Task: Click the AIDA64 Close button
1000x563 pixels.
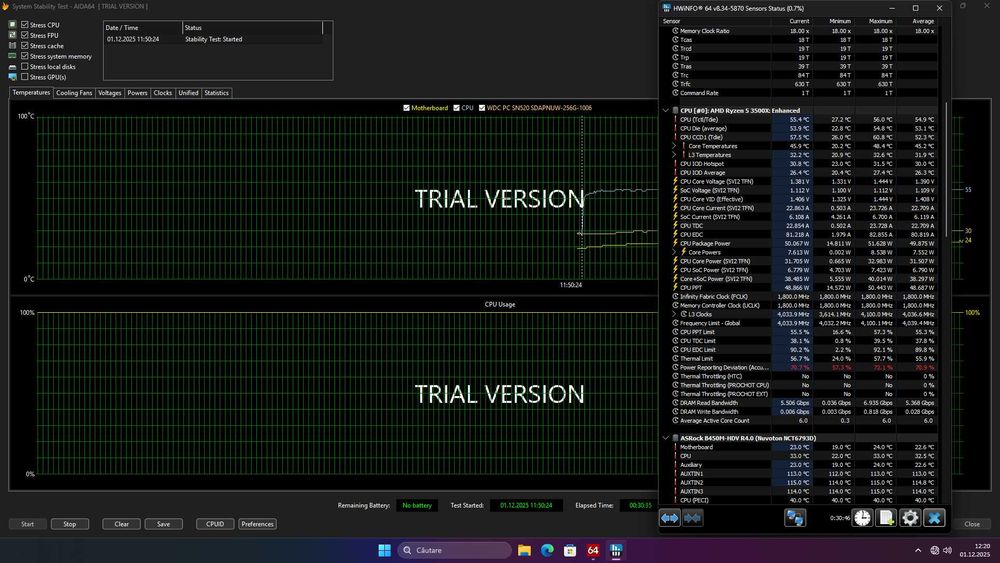Action: point(972,524)
